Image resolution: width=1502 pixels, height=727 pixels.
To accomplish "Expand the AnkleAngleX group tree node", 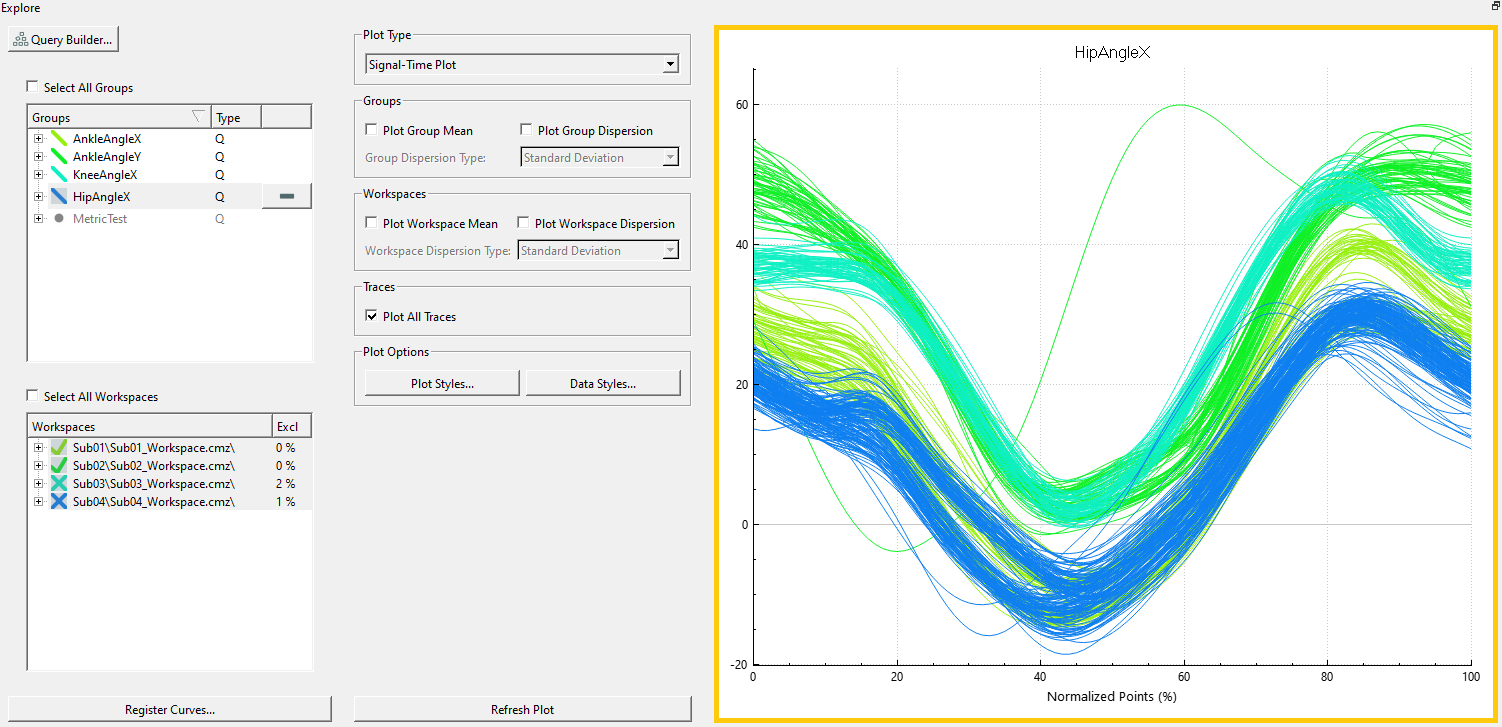I will (39, 139).
